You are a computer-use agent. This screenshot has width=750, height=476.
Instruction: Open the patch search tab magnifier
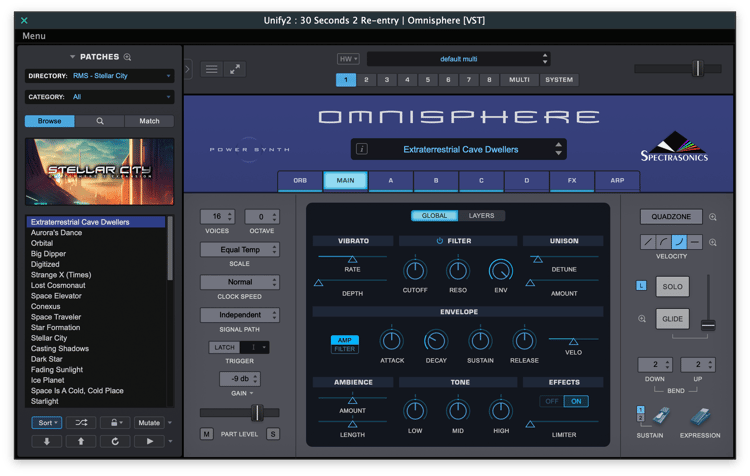click(99, 121)
